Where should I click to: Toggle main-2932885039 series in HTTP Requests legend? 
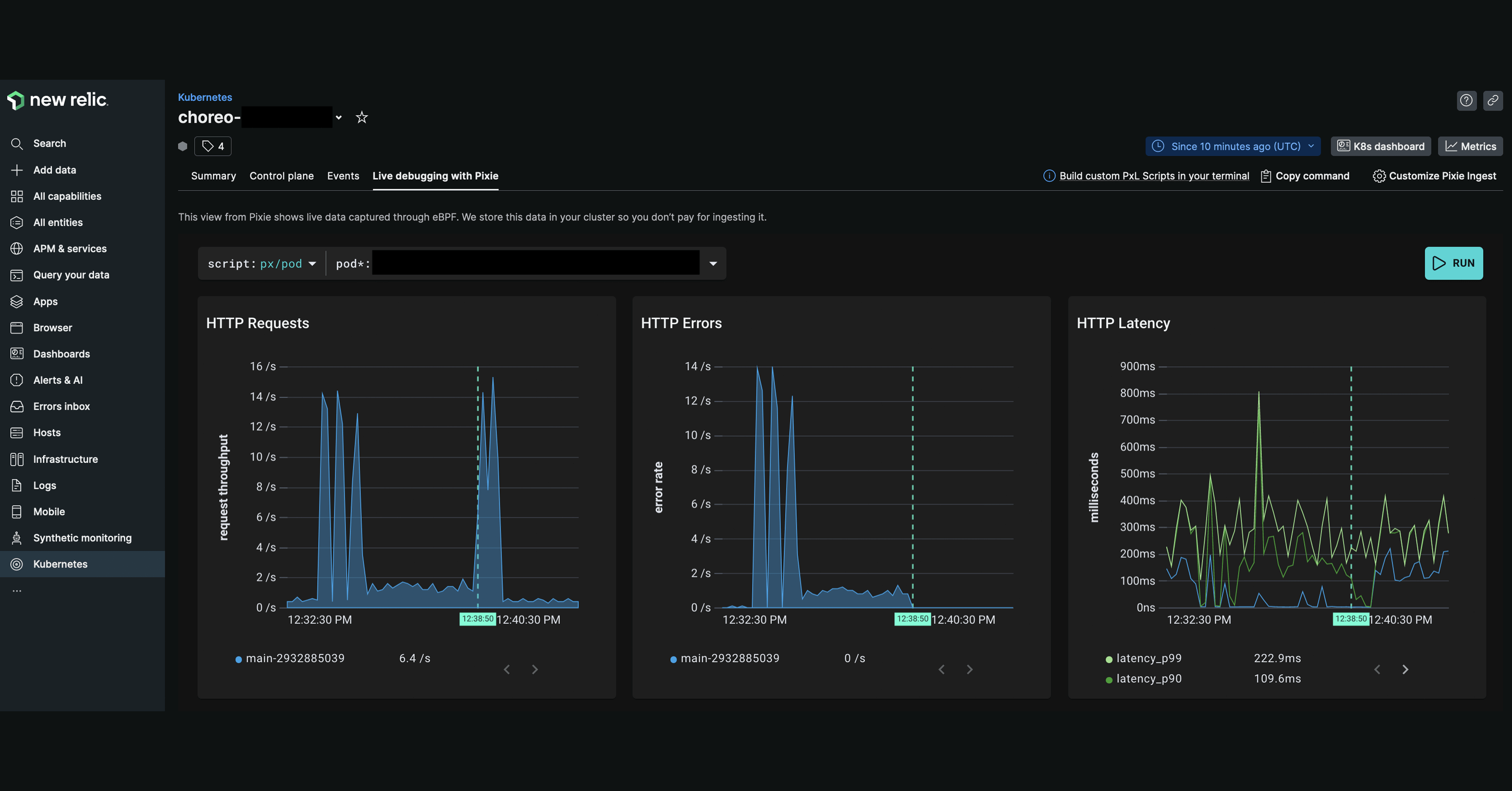tap(290, 658)
